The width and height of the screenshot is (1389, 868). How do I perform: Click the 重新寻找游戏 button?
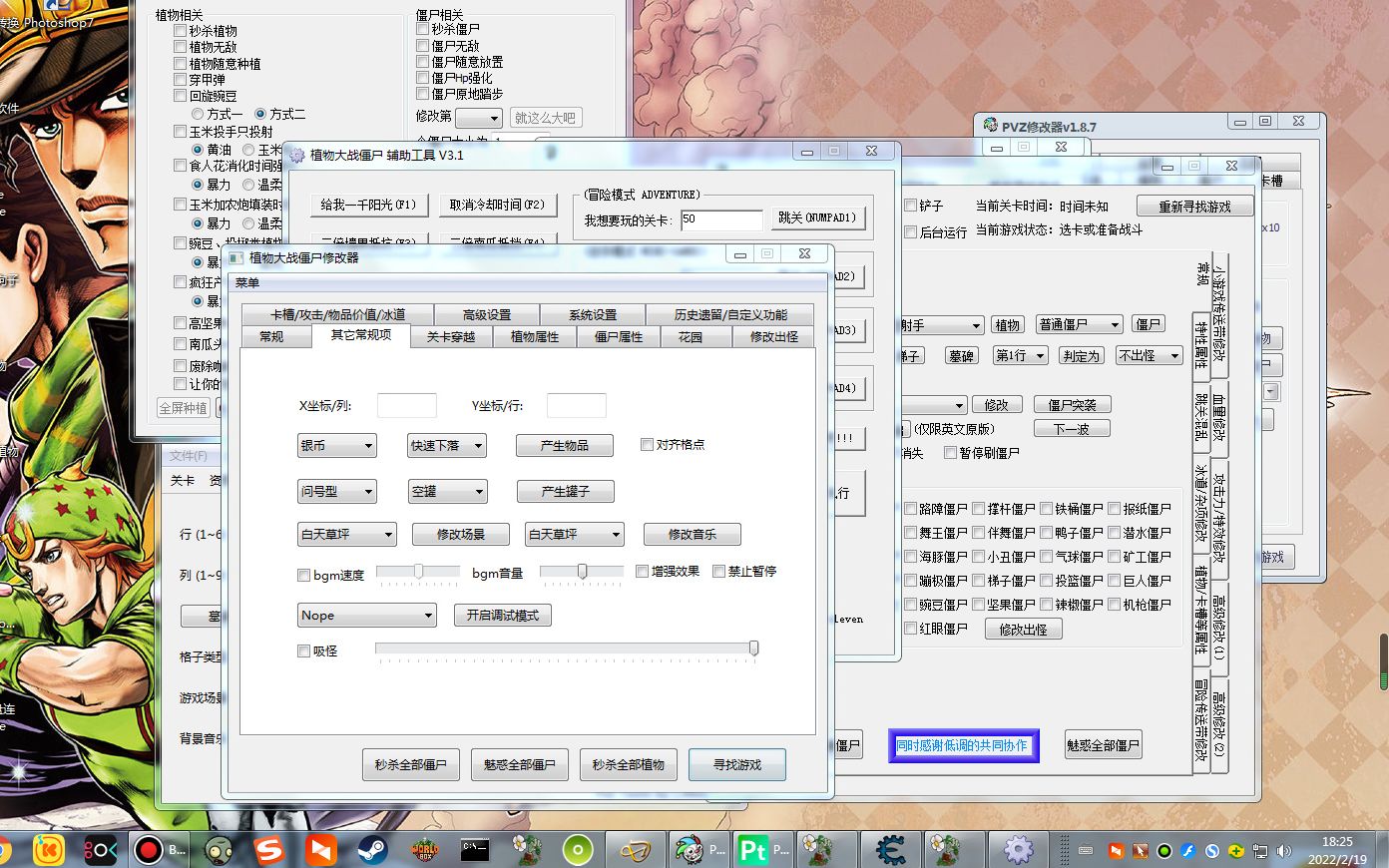coord(1195,206)
